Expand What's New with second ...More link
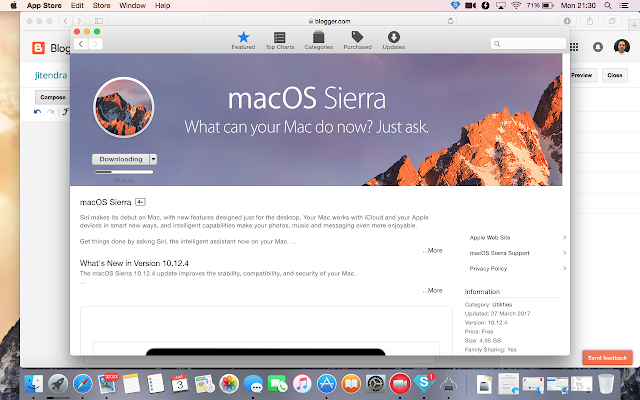The width and height of the screenshot is (640, 400). [433, 290]
